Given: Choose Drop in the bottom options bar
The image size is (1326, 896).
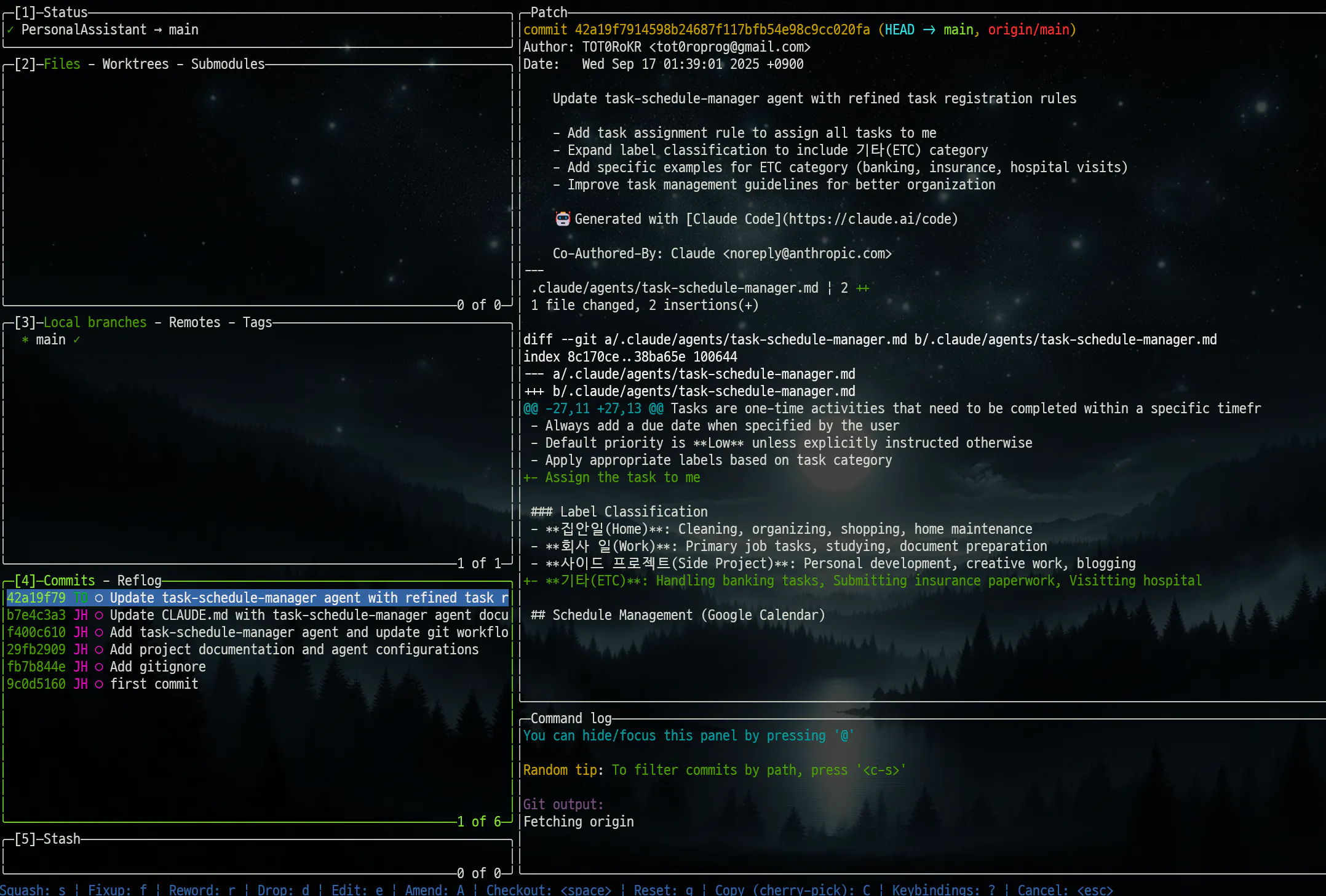Looking at the screenshot, I should tap(284, 890).
